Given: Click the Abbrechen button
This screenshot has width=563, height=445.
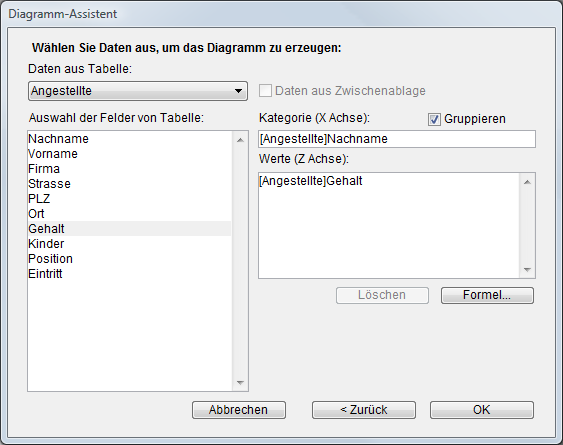Looking at the screenshot, I should click(239, 410).
